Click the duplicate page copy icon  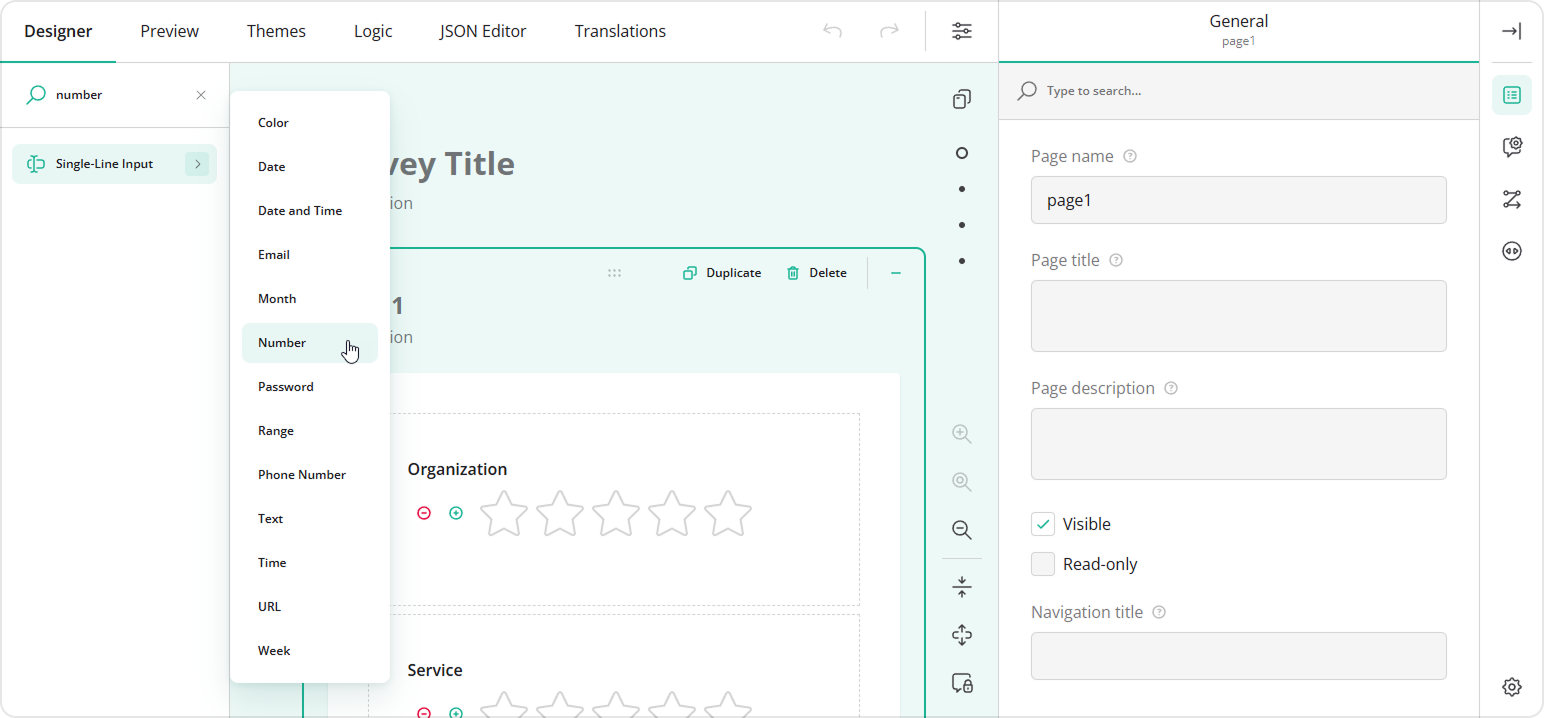coord(961,99)
